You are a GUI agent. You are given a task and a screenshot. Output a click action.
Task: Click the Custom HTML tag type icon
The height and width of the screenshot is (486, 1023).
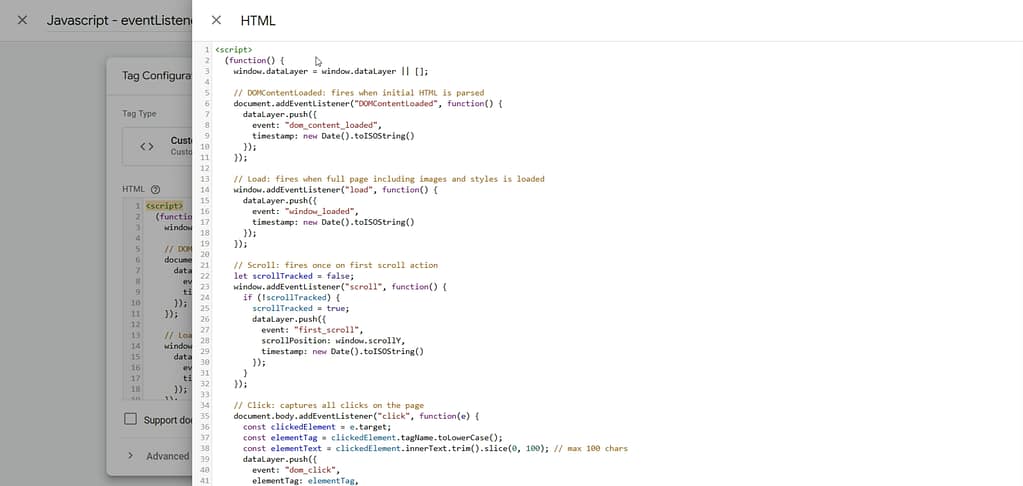pyautogui.click(x=147, y=146)
